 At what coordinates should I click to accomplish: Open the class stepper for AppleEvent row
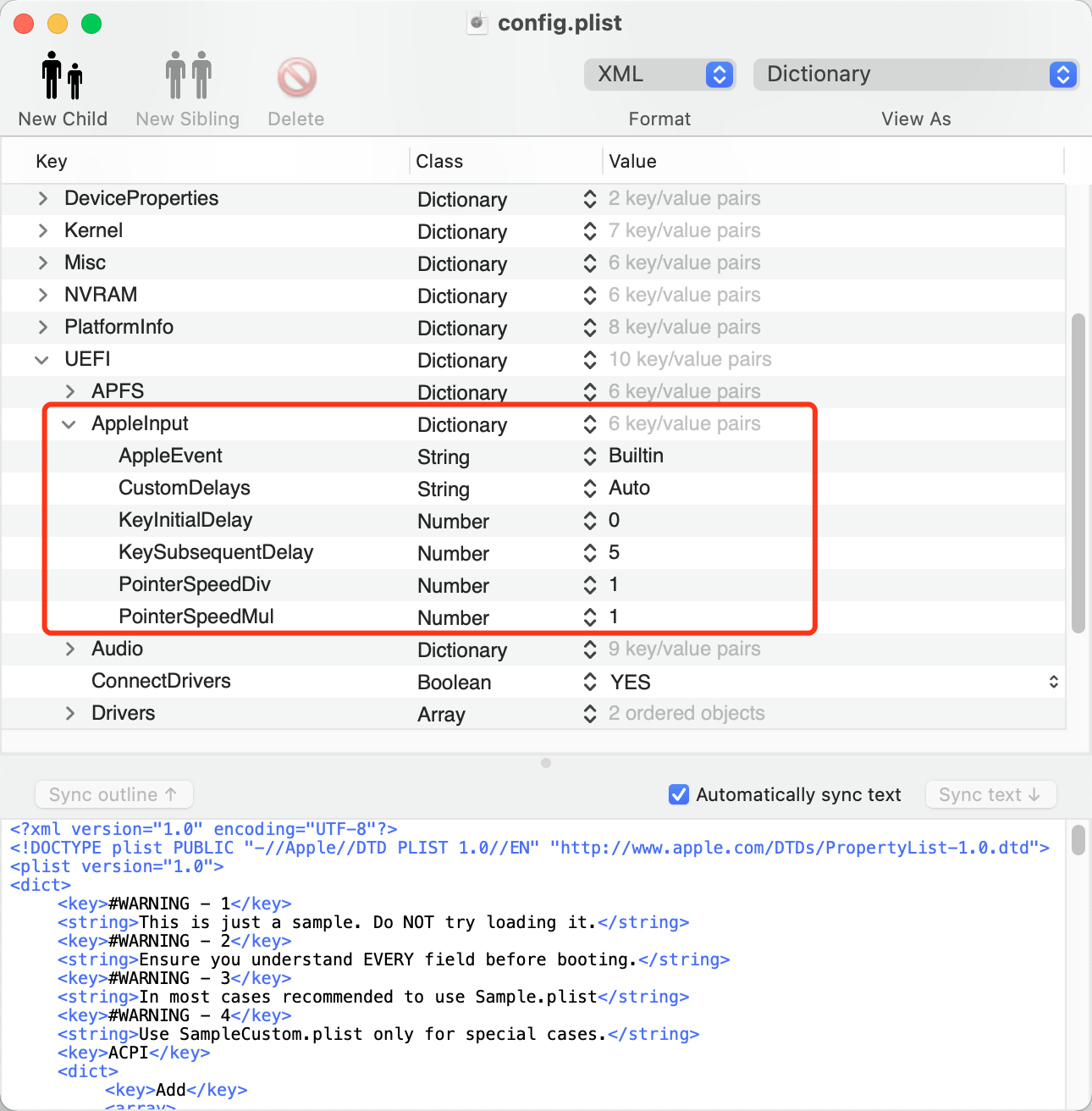point(590,456)
